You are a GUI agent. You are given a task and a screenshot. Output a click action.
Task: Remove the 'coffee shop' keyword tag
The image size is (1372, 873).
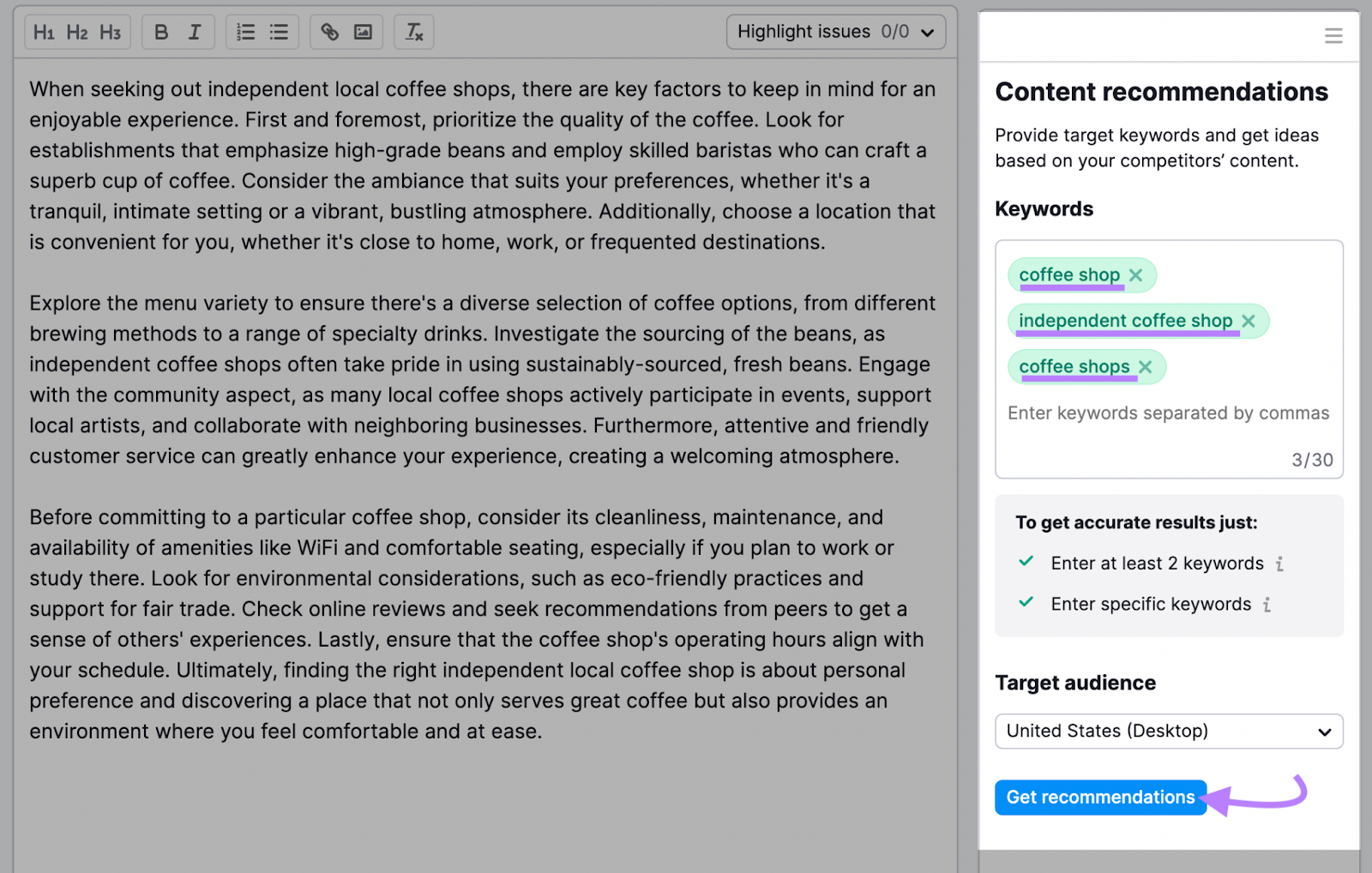coord(1136,275)
